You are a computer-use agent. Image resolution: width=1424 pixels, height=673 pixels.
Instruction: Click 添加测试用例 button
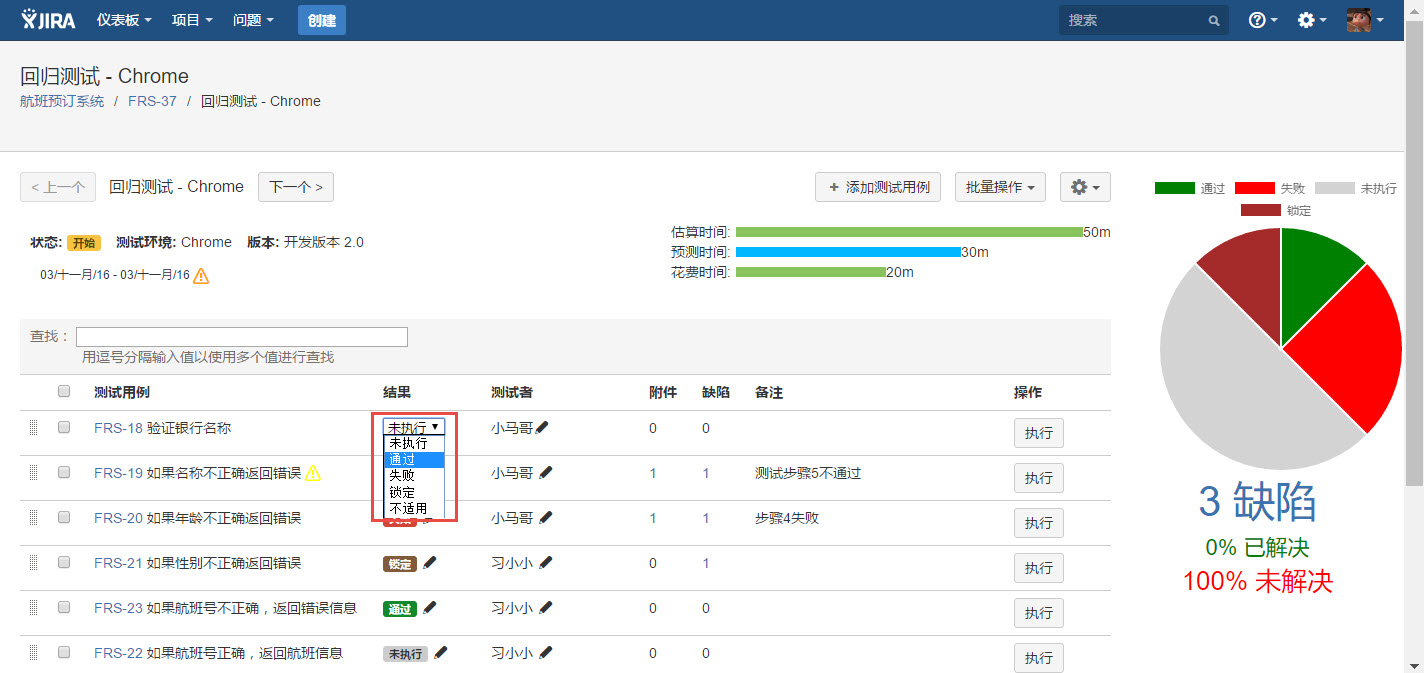(x=878, y=187)
